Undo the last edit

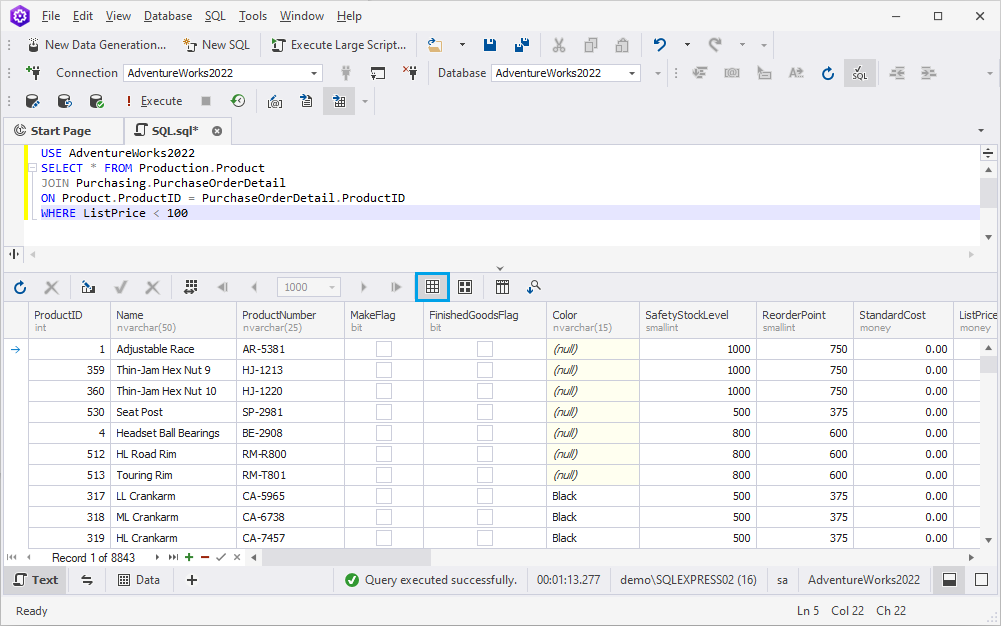pos(659,45)
